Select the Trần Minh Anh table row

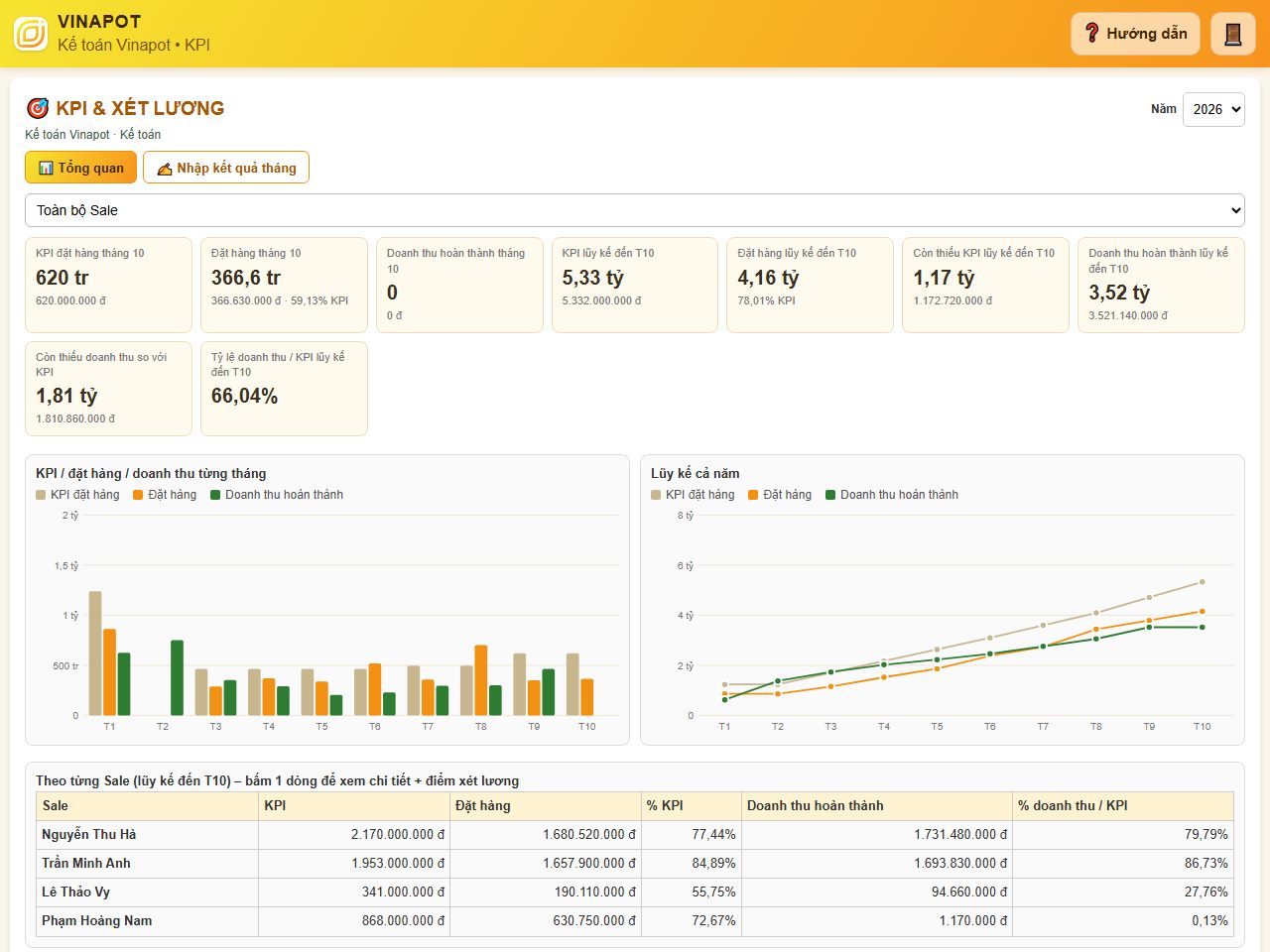[635, 864]
